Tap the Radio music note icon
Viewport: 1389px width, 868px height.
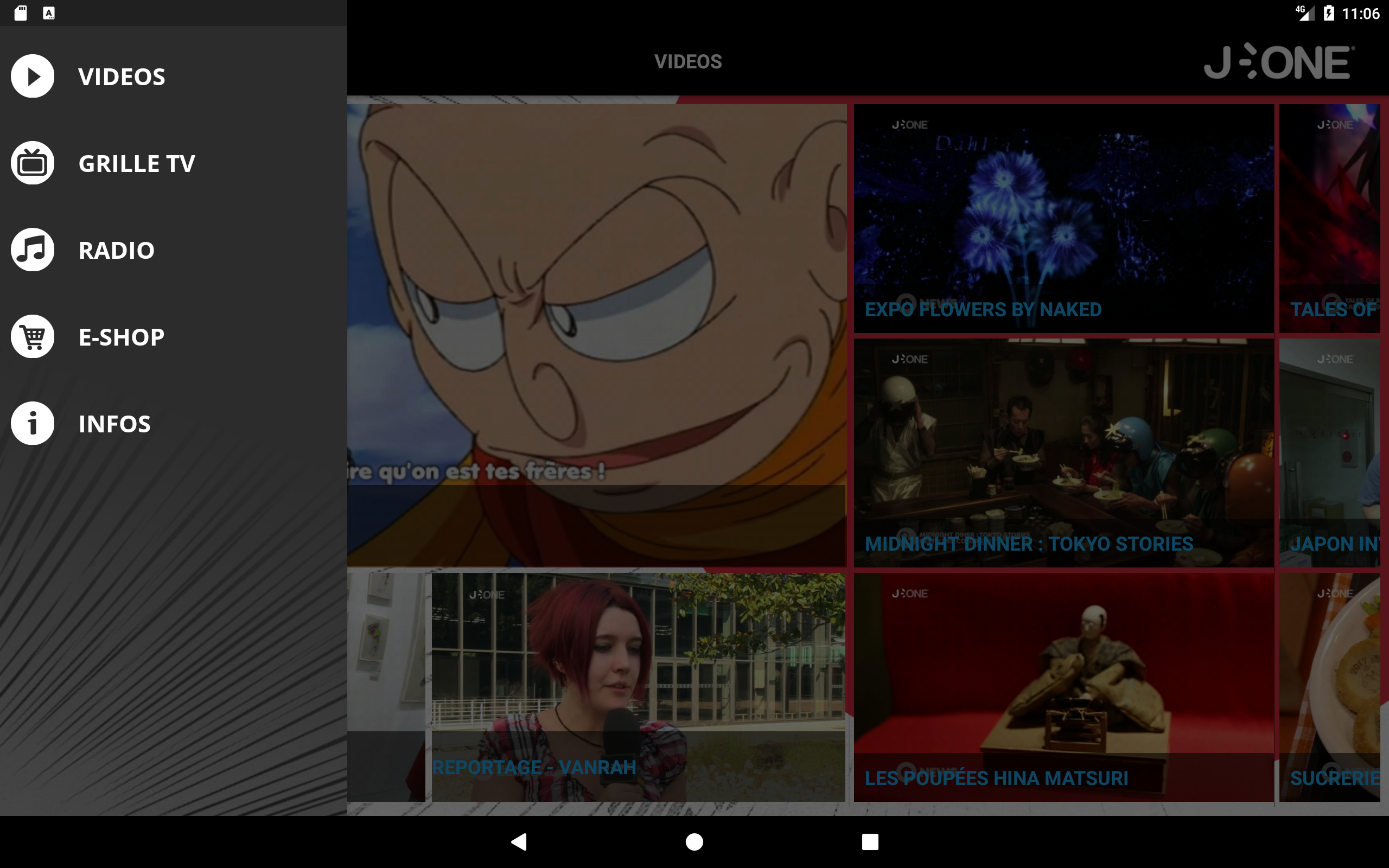point(33,250)
